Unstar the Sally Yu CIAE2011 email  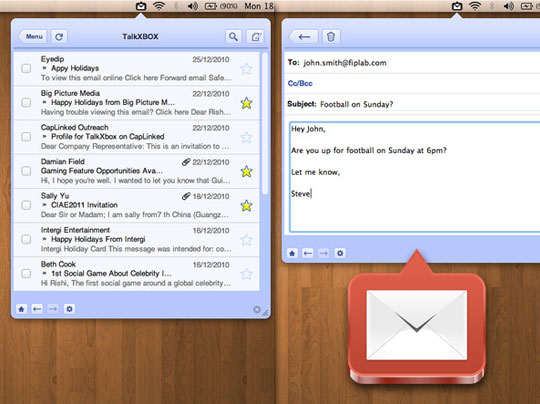click(x=247, y=206)
